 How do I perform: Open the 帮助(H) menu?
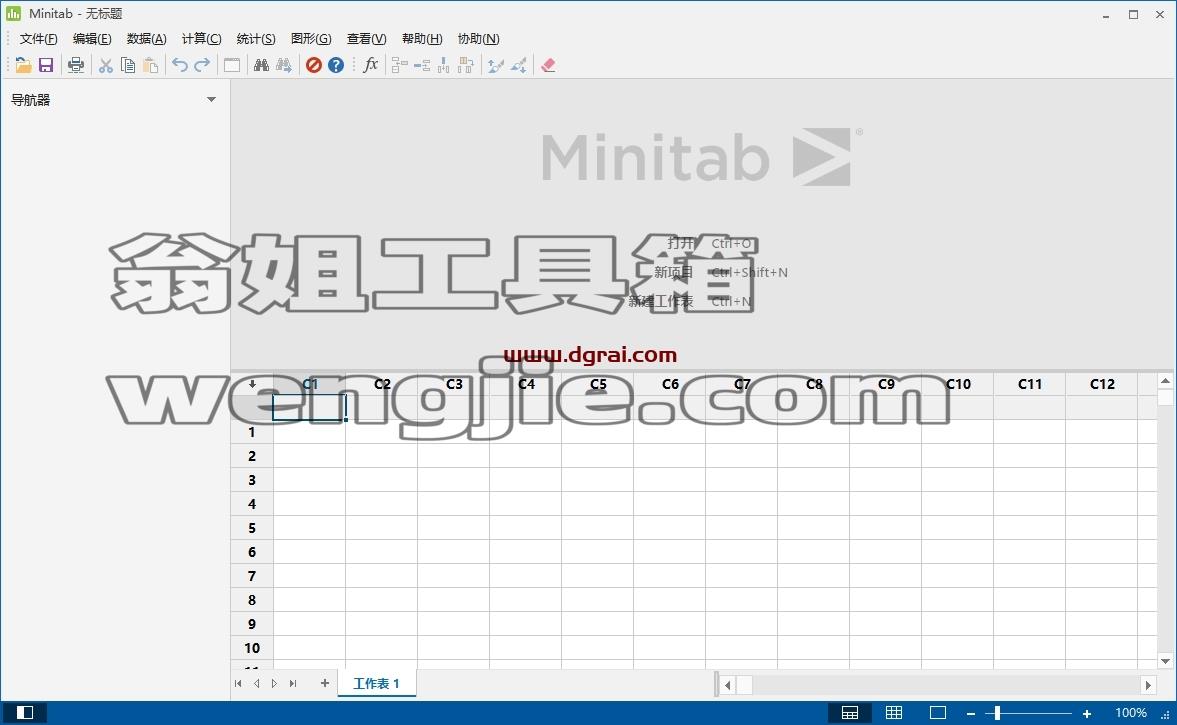click(422, 38)
